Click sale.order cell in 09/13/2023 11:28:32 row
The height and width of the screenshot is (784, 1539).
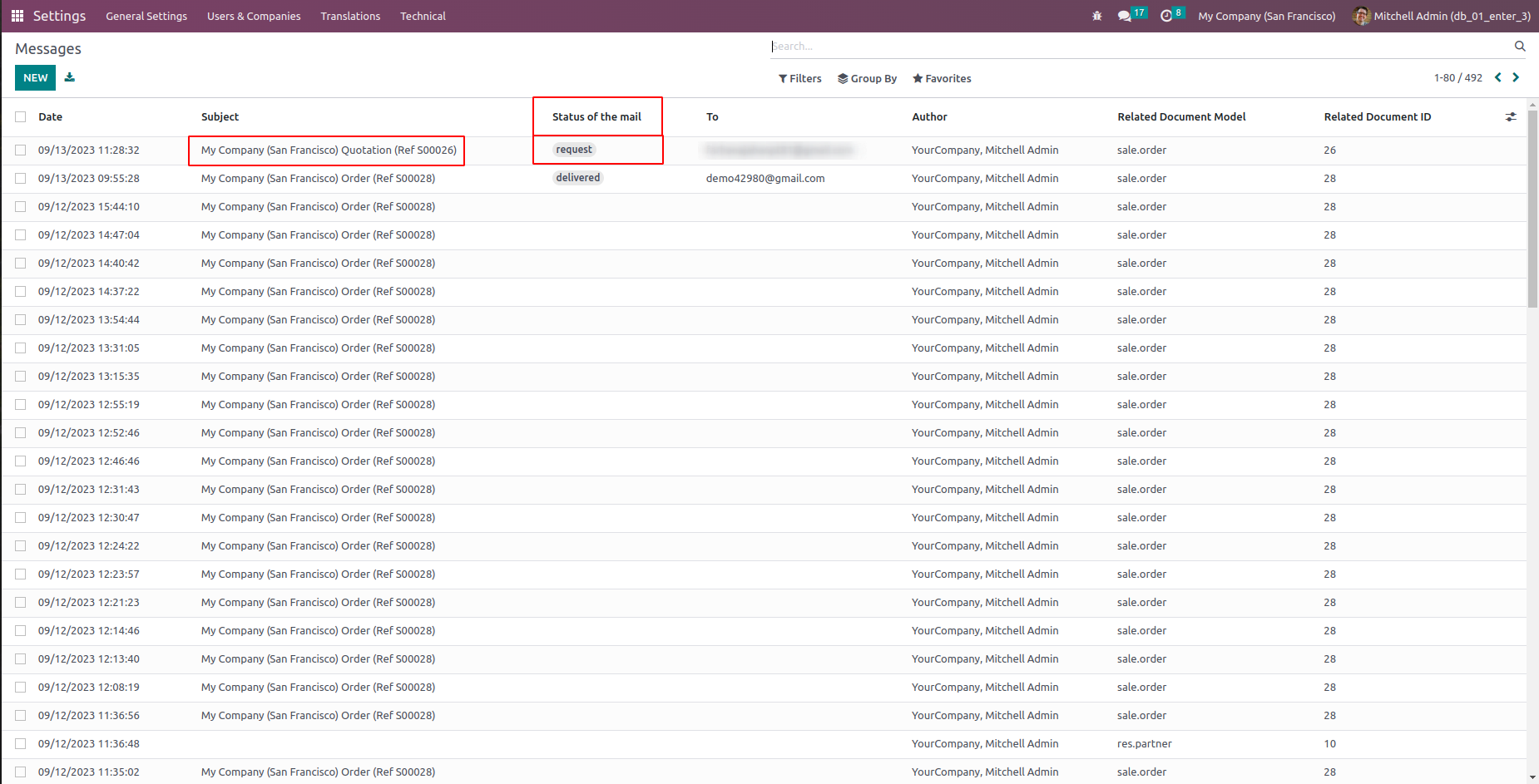(1141, 150)
